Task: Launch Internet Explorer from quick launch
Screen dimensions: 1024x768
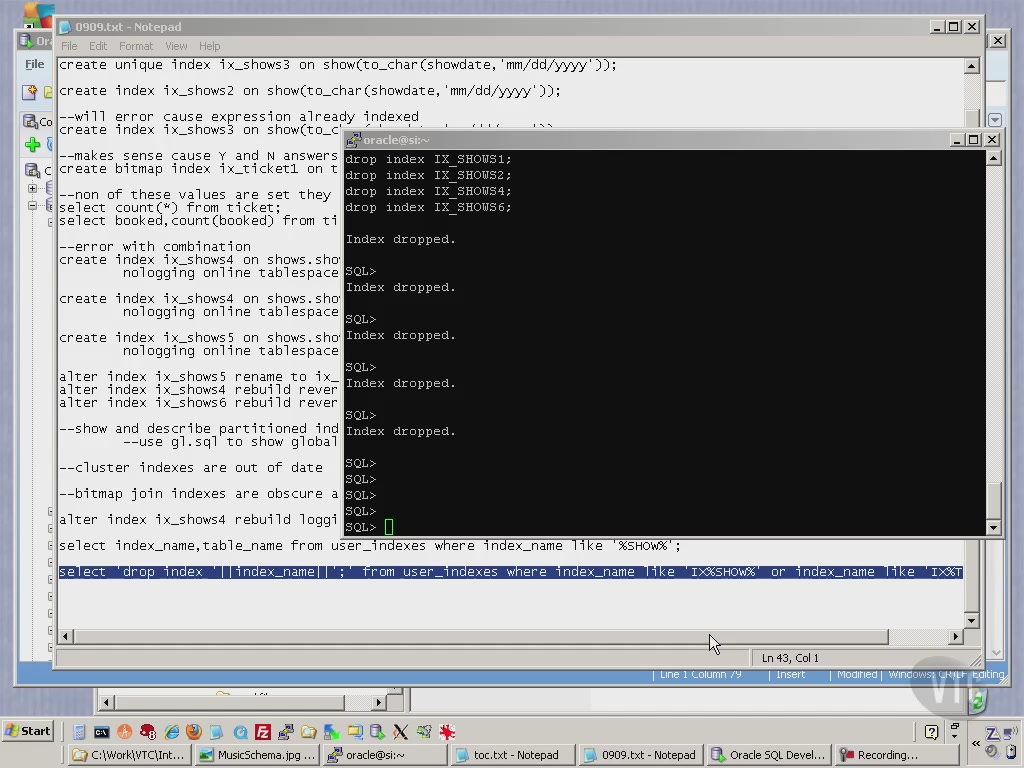Action: pos(171,732)
